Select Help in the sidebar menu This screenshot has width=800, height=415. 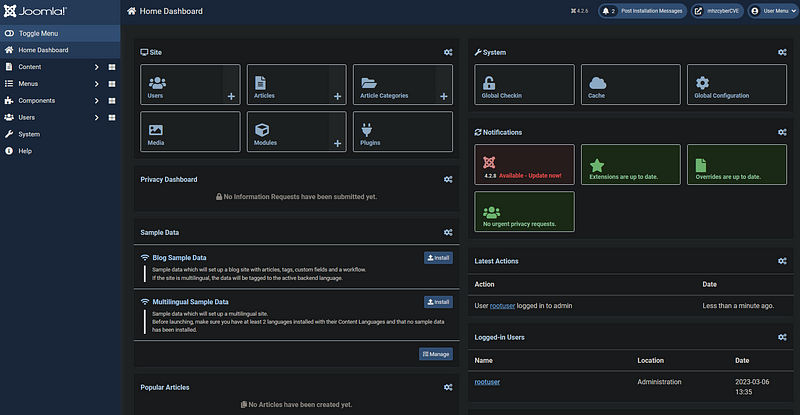pos(25,151)
